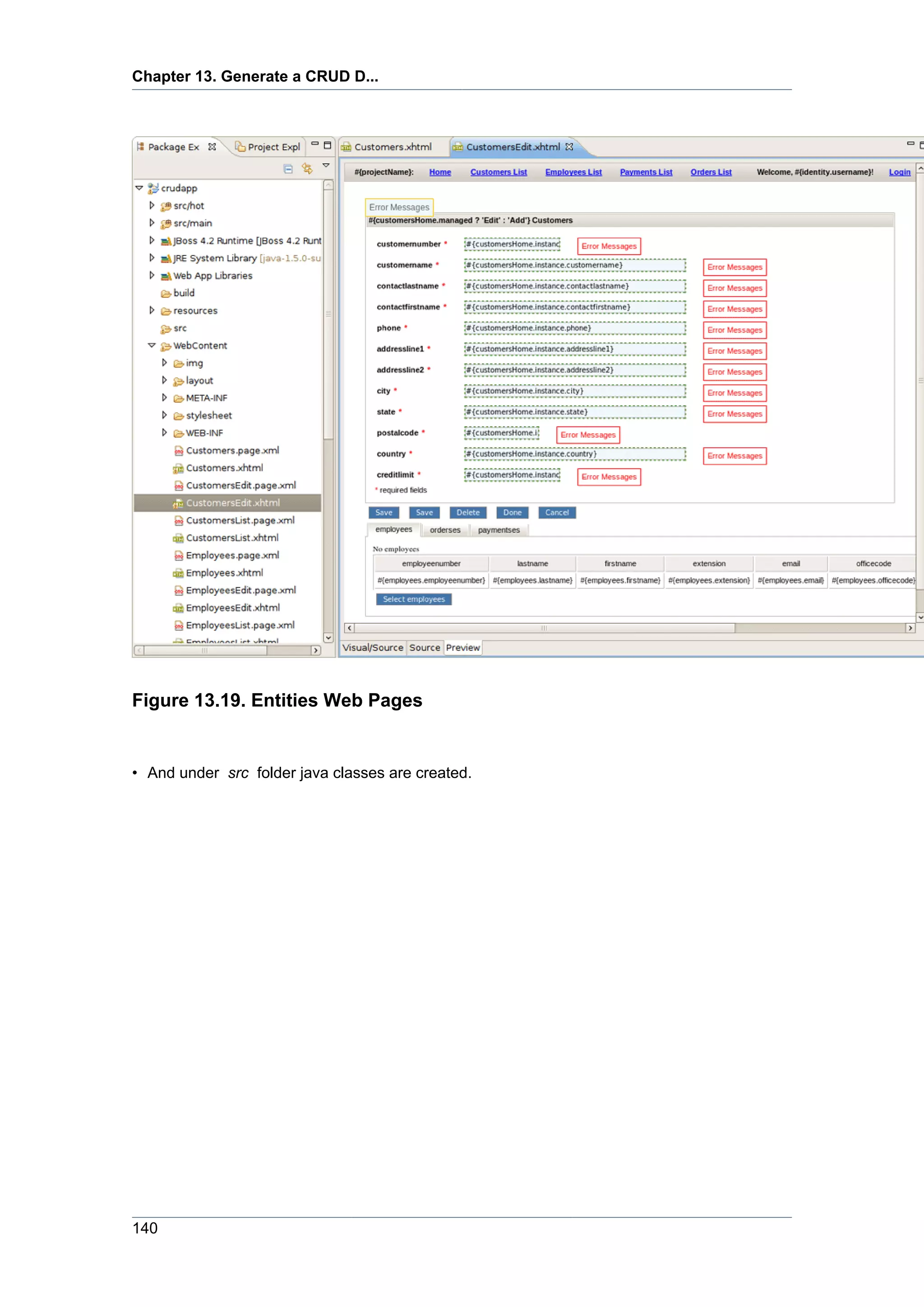This screenshot has height=1307, width=924.
Task: Click the JRE System Library icon
Action: [x=166, y=259]
